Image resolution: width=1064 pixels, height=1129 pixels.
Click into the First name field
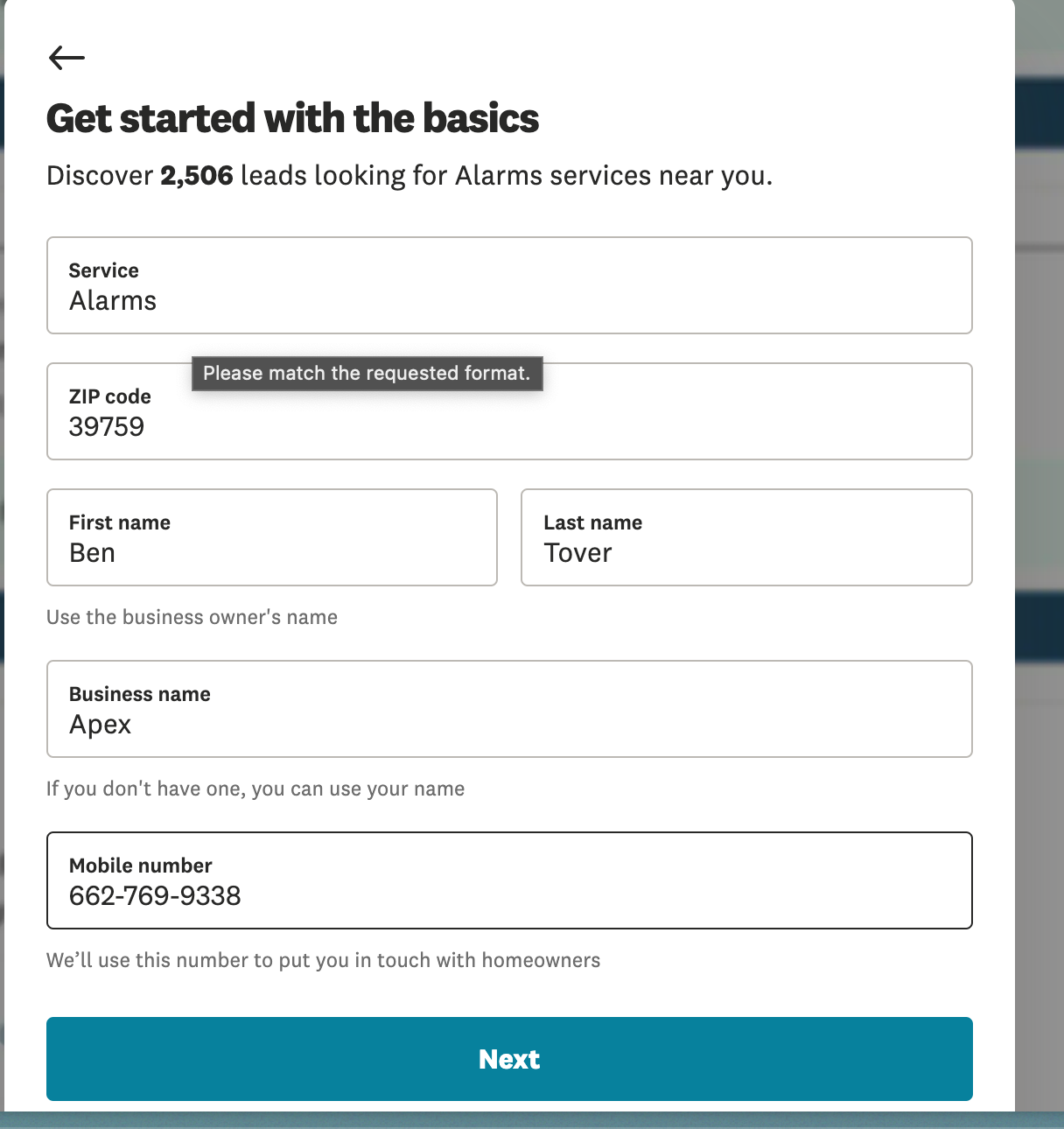(271, 537)
